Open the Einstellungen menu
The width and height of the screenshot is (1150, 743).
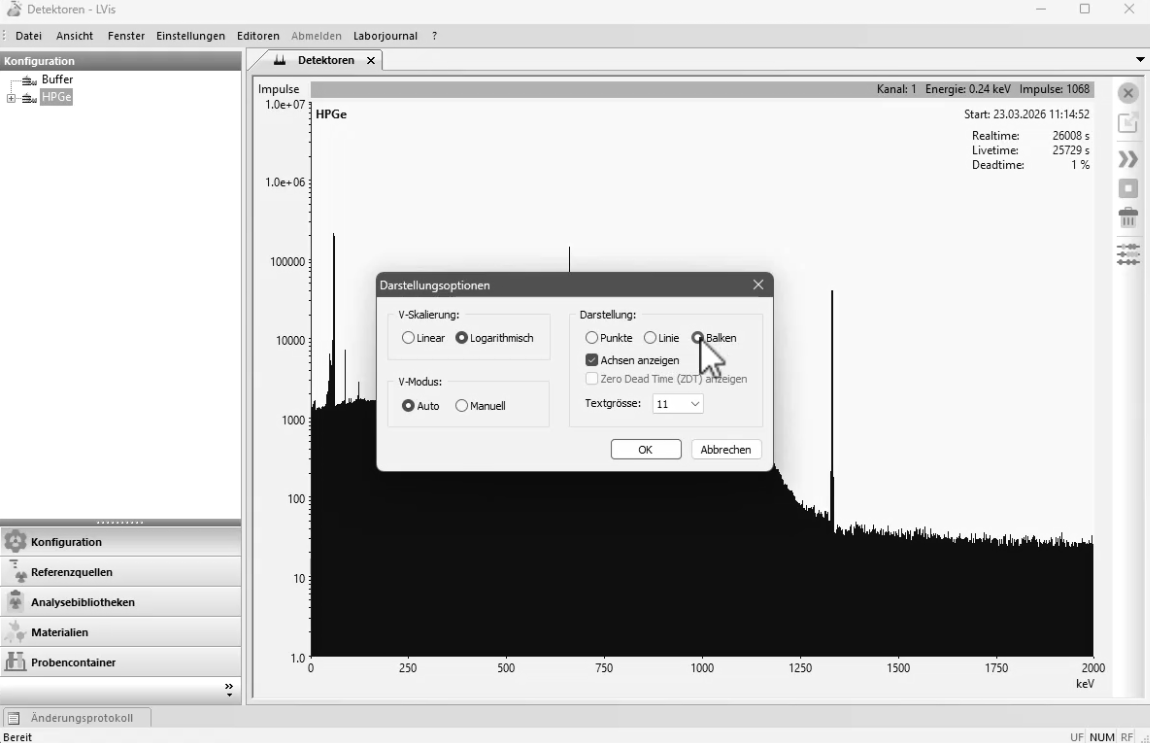pyautogui.click(x=190, y=36)
